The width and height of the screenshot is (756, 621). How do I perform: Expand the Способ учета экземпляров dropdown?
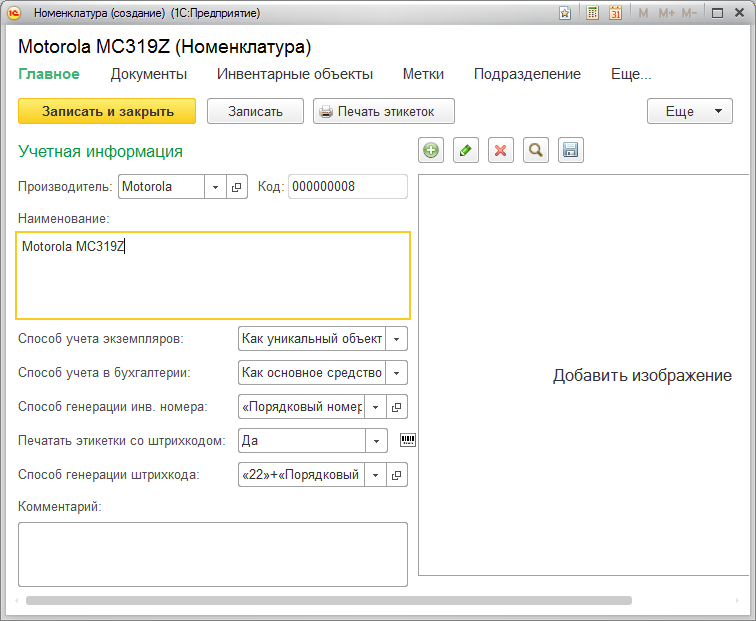pos(397,339)
